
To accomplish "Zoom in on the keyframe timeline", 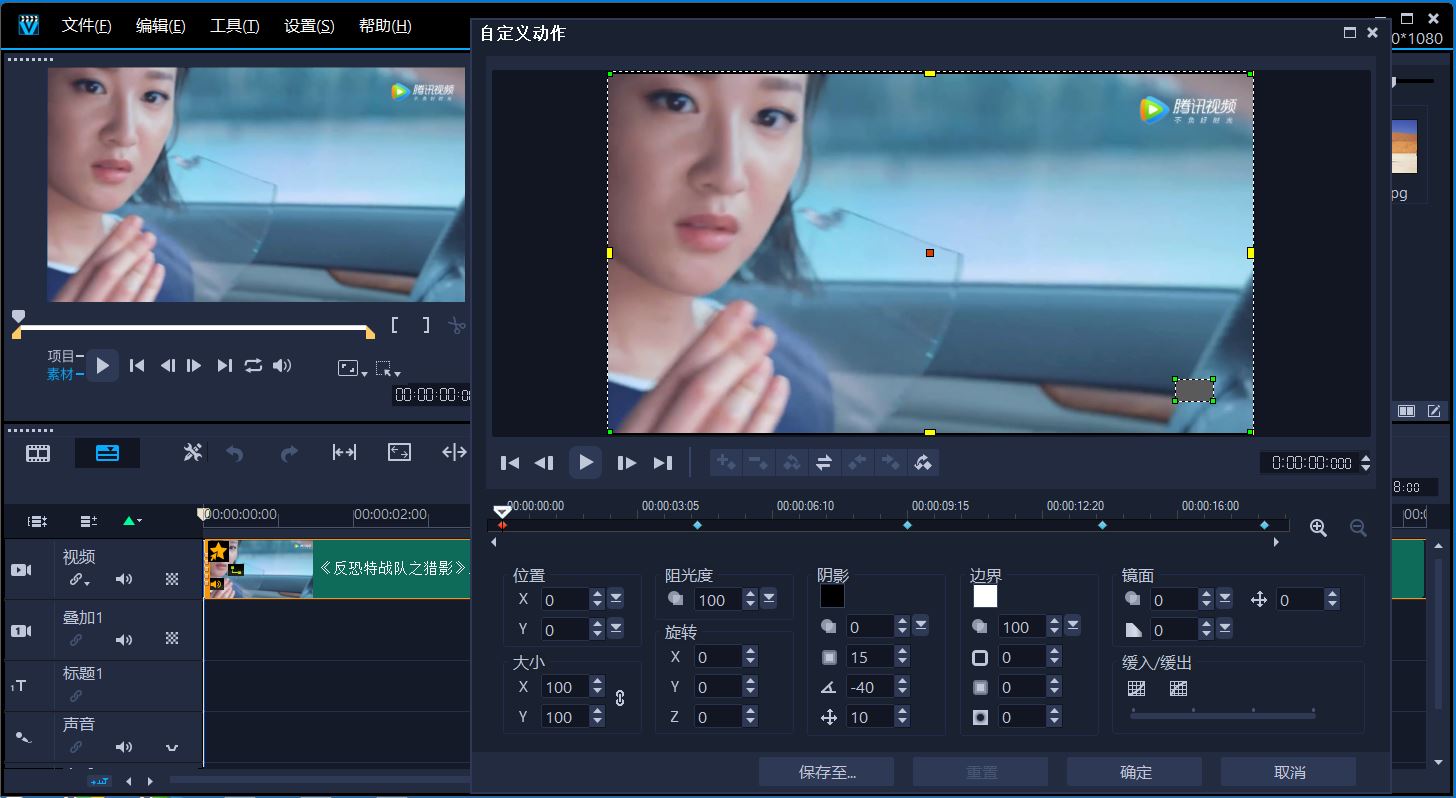I will [x=1318, y=528].
